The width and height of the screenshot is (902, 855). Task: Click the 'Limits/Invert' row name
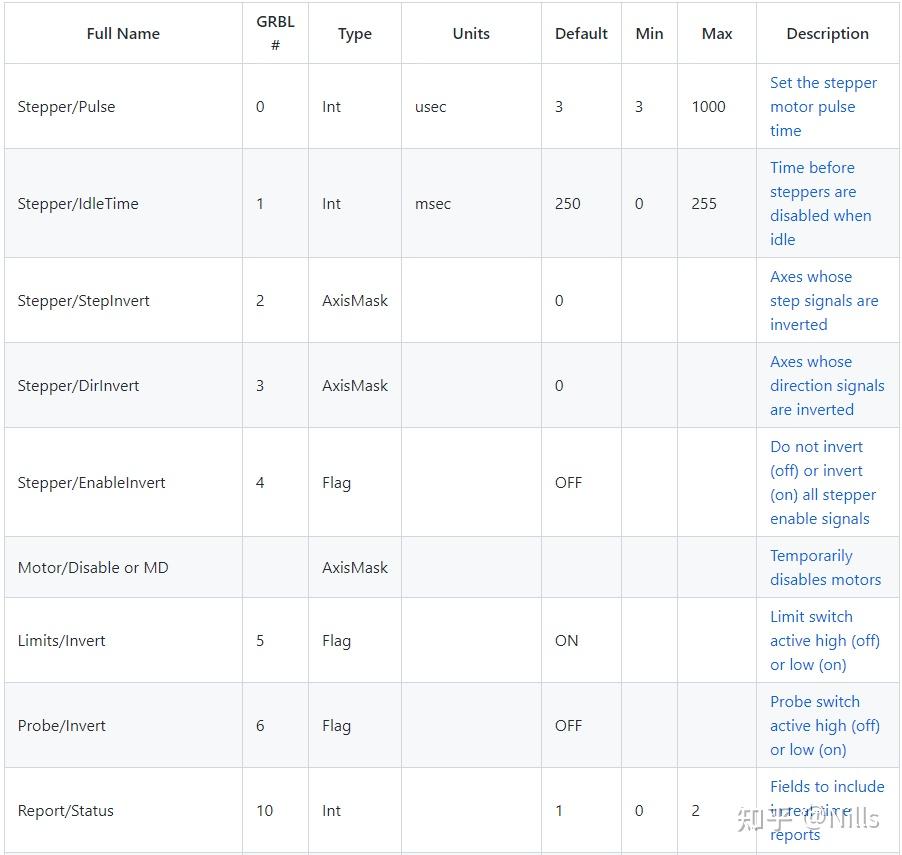(61, 641)
